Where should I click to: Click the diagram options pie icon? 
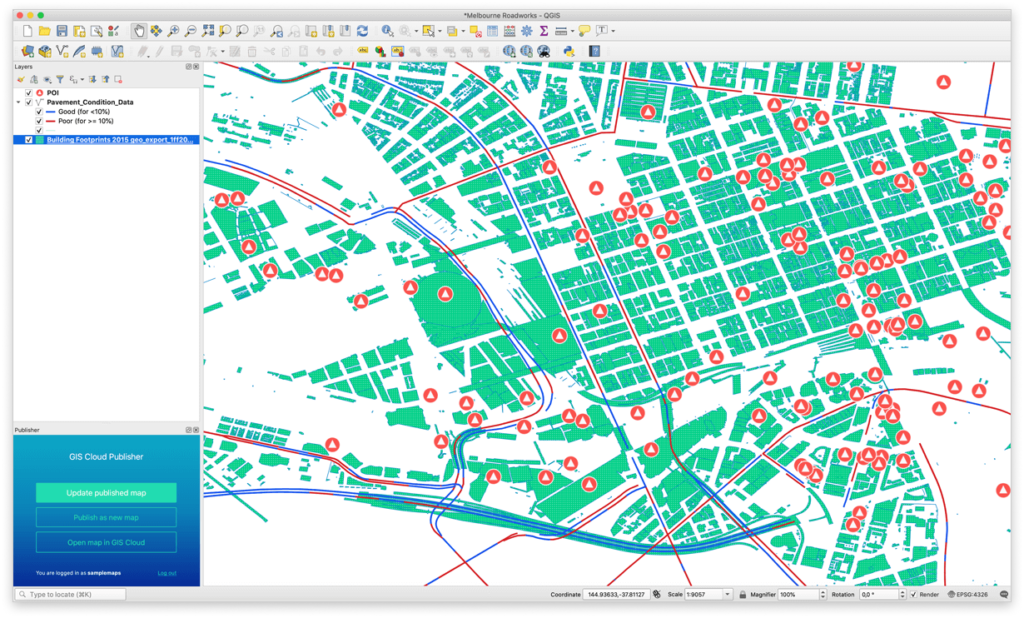pyautogui.click(x=380, y=51)
